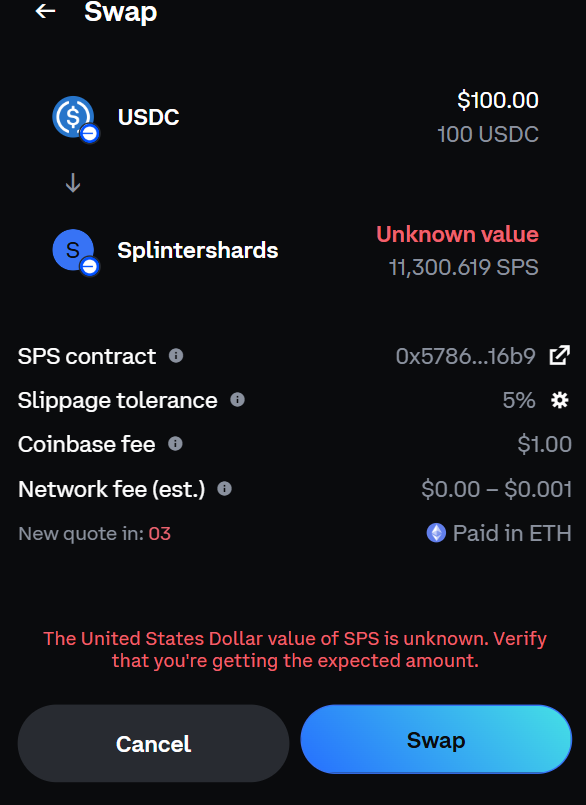The height and width of the screenshot is (805, 586).
Task: Click the New quote in countdown
Action: [x=94, y=533]
